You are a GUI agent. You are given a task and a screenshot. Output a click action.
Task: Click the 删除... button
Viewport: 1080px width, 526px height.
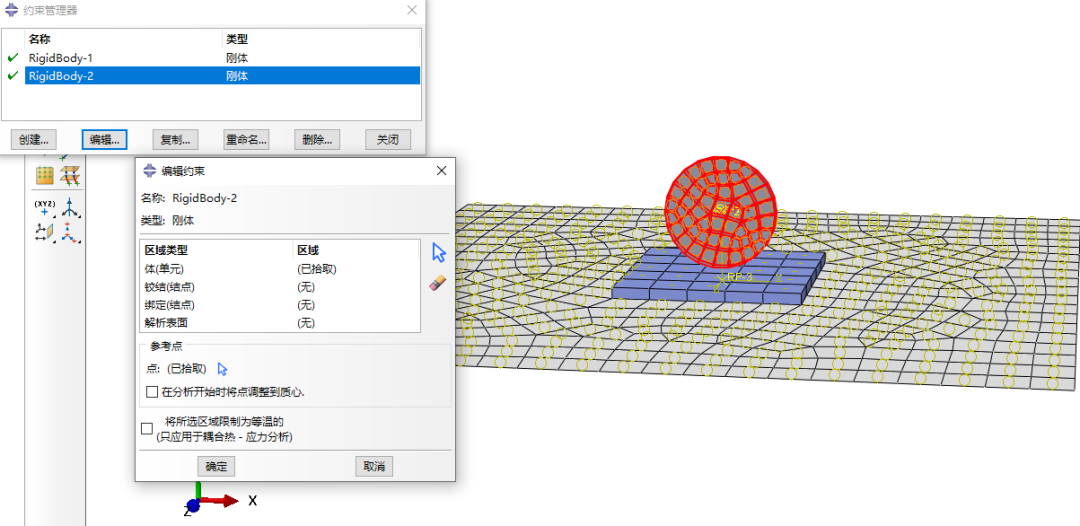pos(317,140)
